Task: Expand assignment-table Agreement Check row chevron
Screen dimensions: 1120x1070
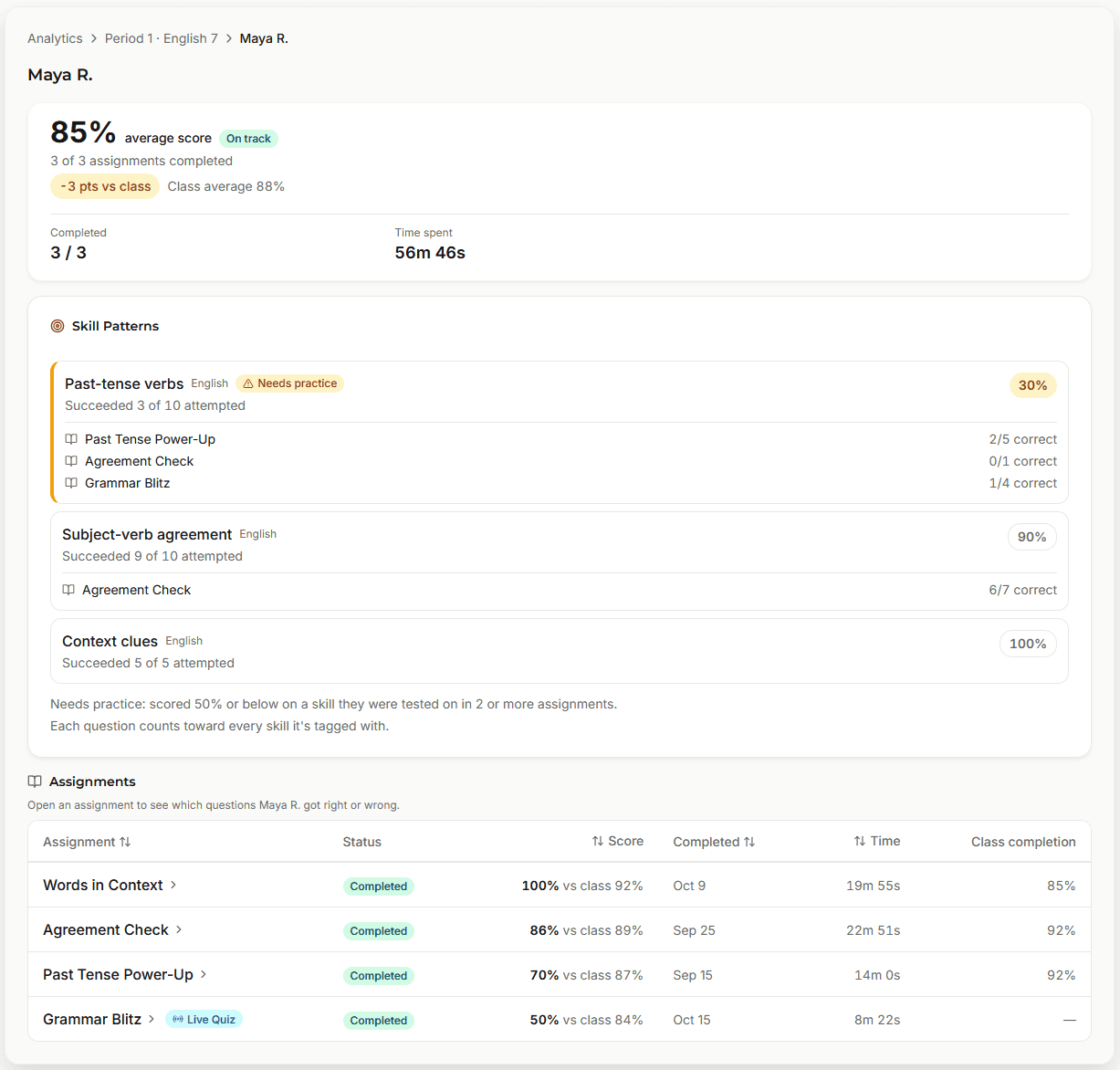Action: (x=179, y=929)
